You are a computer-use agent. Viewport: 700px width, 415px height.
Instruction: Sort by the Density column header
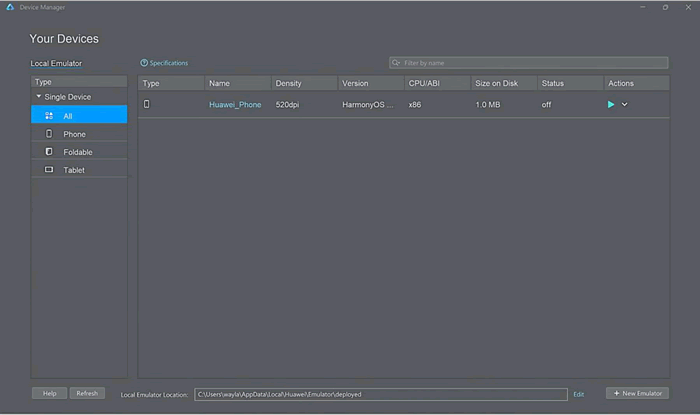pyautogui.click(x=304, y=83)
